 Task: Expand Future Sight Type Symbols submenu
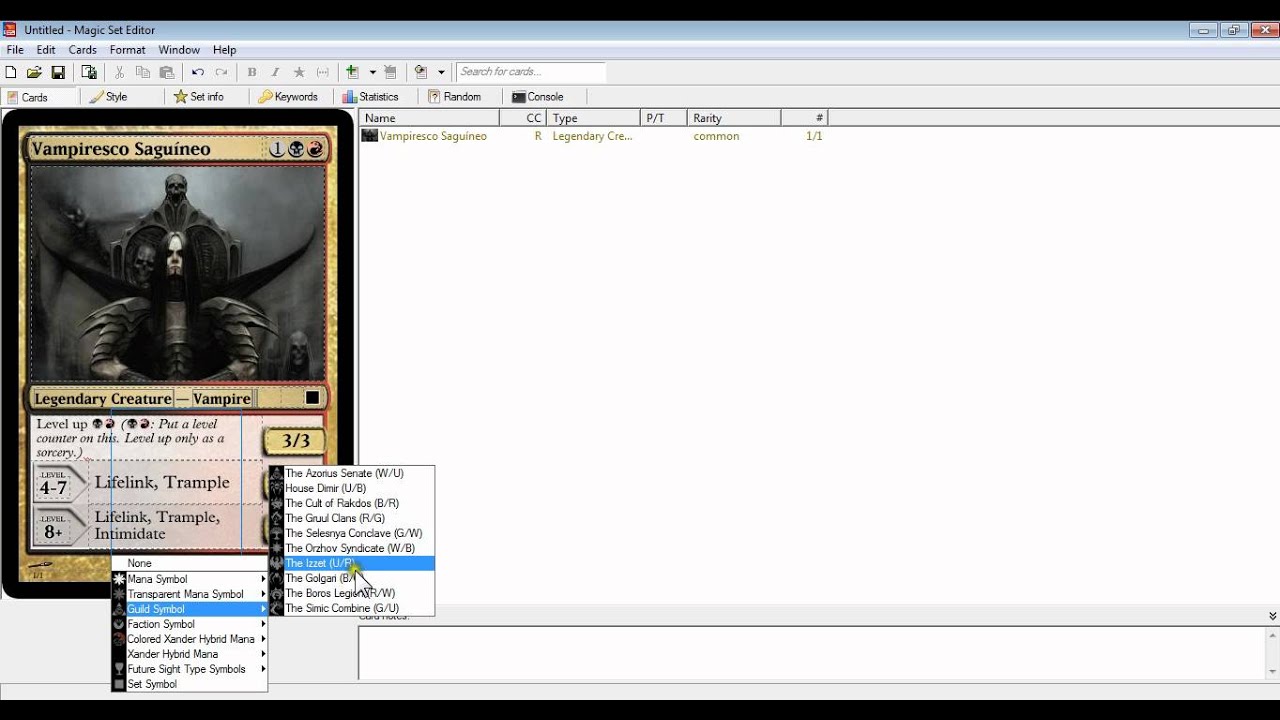(x=189, y=669)
